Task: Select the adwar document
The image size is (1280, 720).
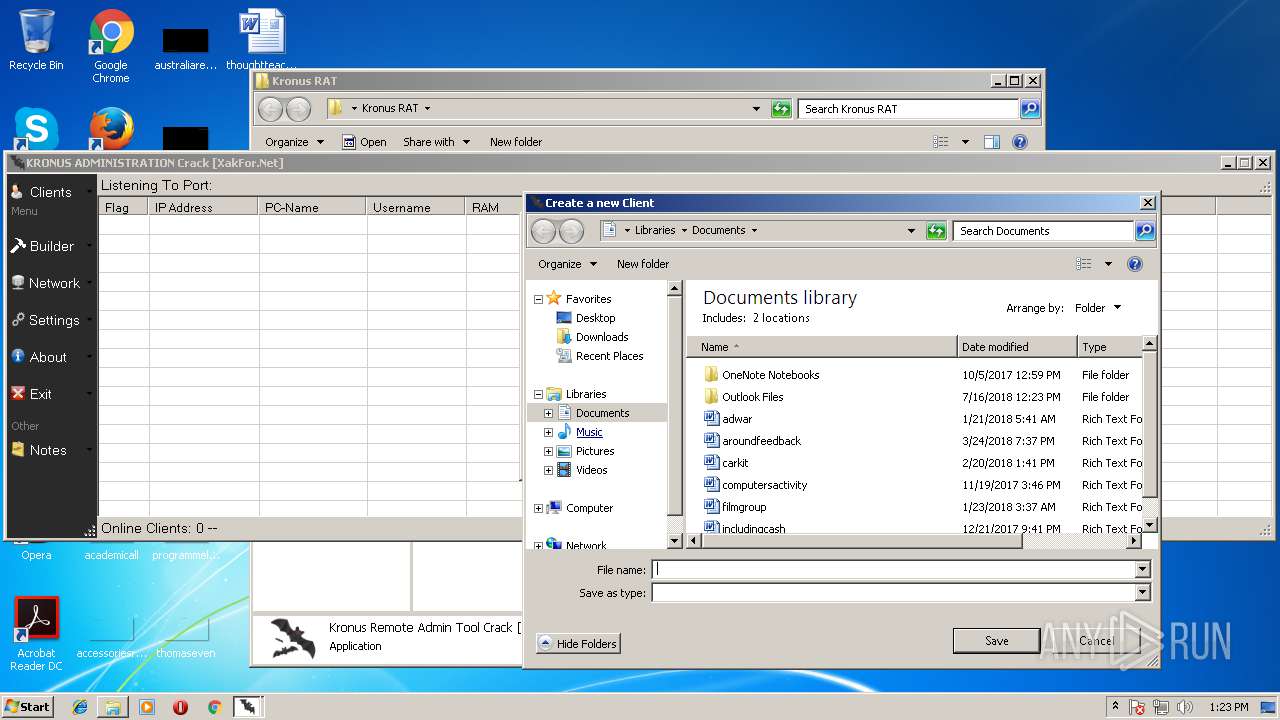Action: tap(737, 419)
